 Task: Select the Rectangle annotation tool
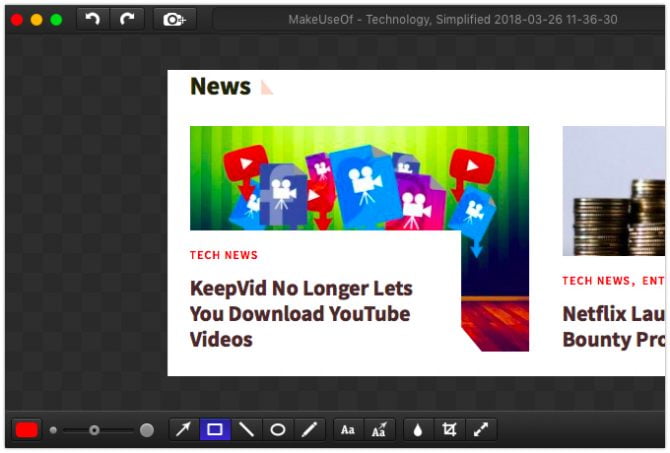point(215,429)
